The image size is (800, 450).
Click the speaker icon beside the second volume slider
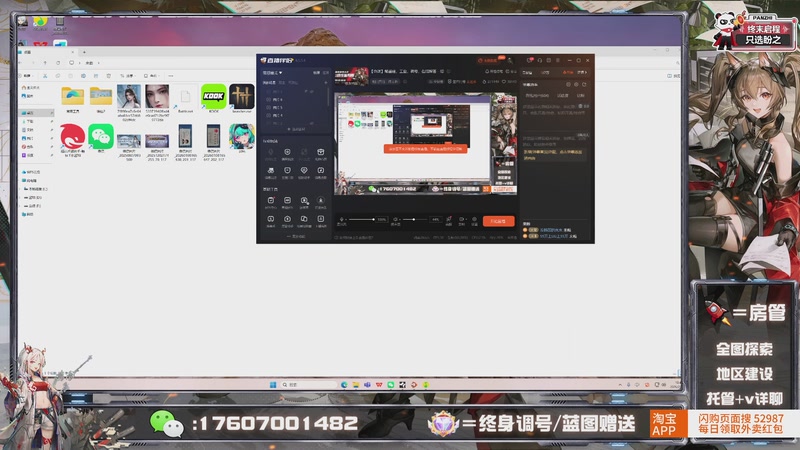pos(395,219)
